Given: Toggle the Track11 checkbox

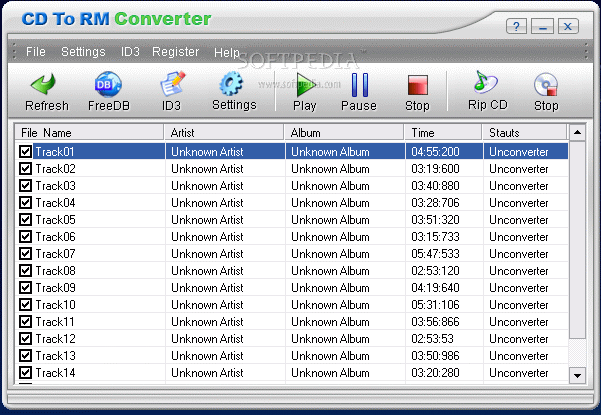Looking at the screenshot, I should pyautogui.click(x=25, y=322).
